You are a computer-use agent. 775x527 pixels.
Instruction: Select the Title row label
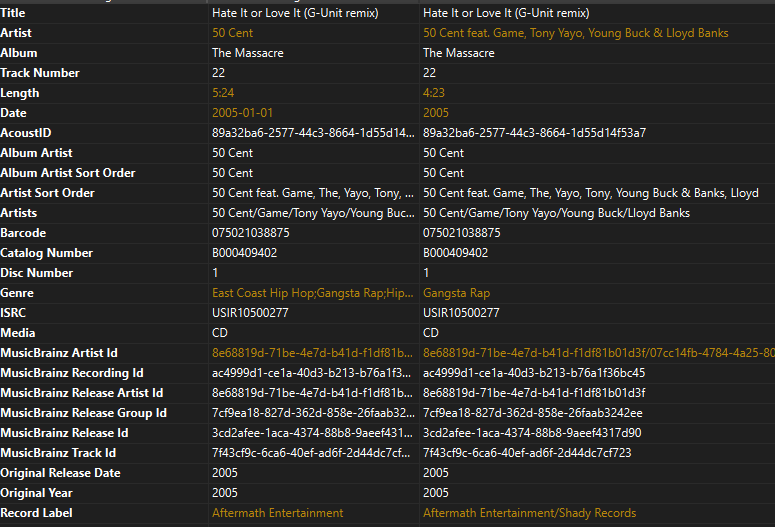pos(13,13)
